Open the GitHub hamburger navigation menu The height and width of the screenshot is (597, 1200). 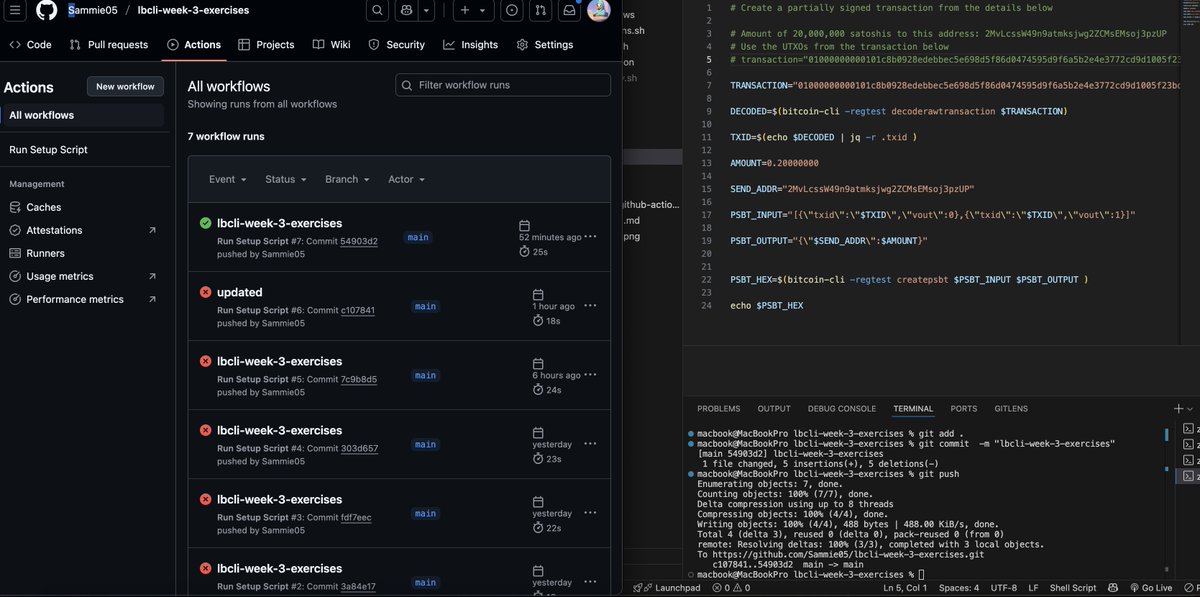click(x=15, y=10)
